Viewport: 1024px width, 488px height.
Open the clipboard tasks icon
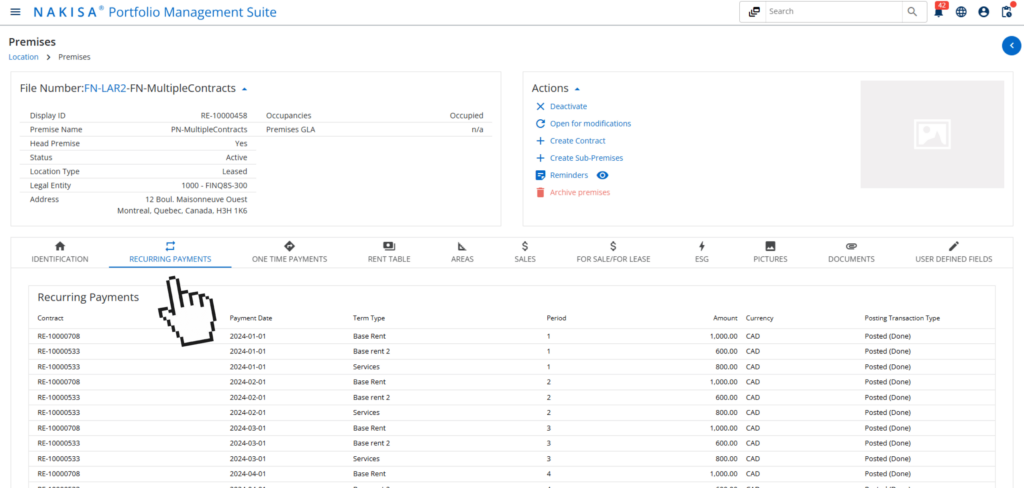pyautogui.click(x=1006, y=12)
